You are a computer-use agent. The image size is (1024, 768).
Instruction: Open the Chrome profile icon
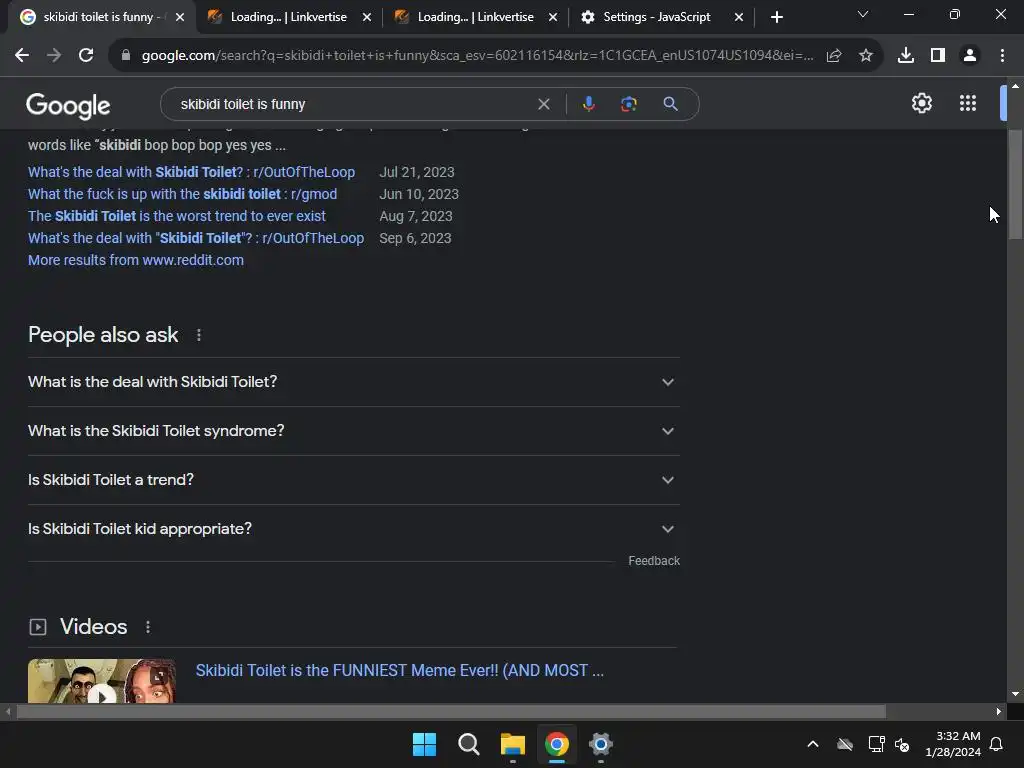pyautogui.click(x=970, y=56)
